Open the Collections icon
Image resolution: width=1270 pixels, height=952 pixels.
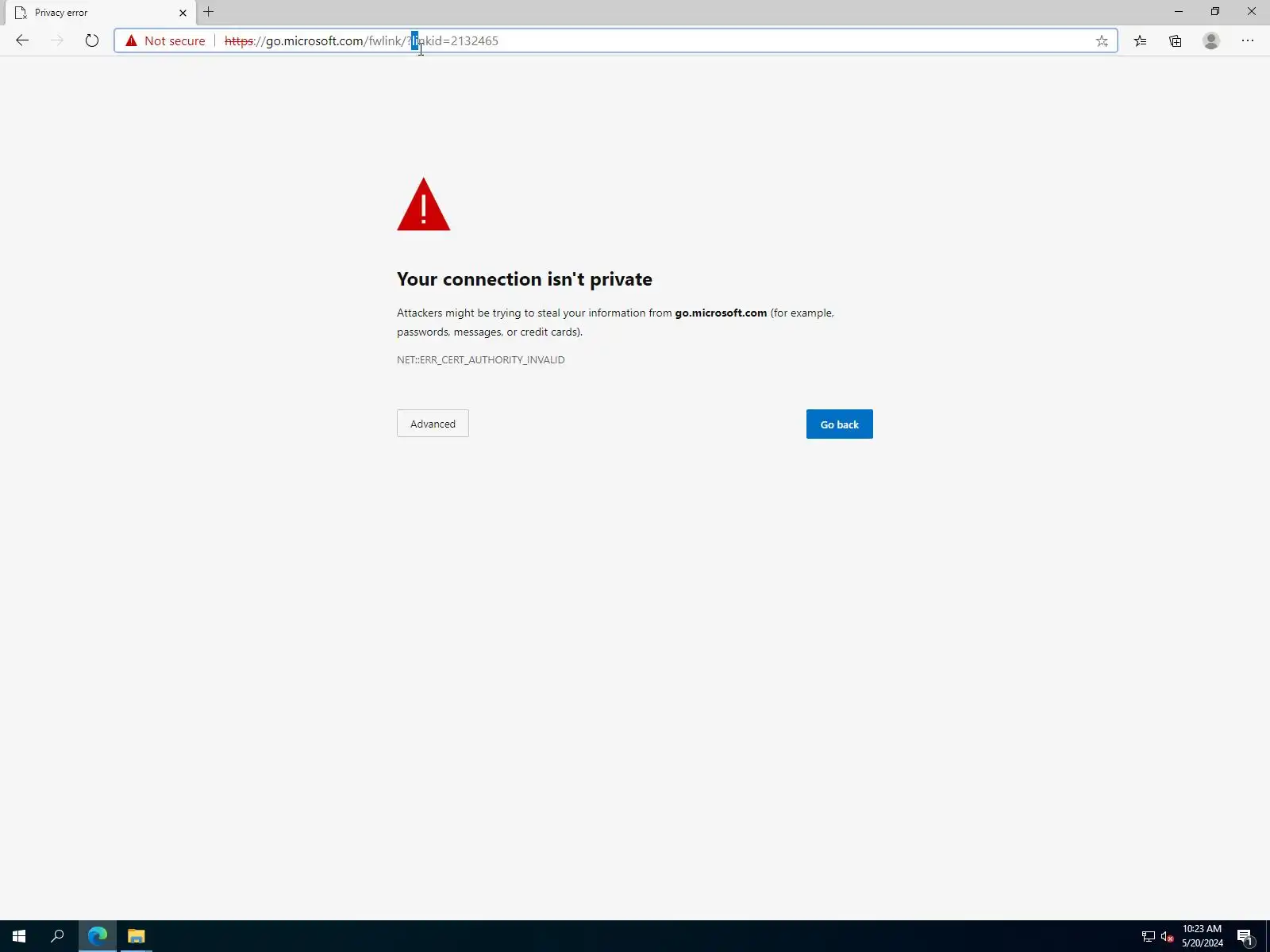[1176, 40]
